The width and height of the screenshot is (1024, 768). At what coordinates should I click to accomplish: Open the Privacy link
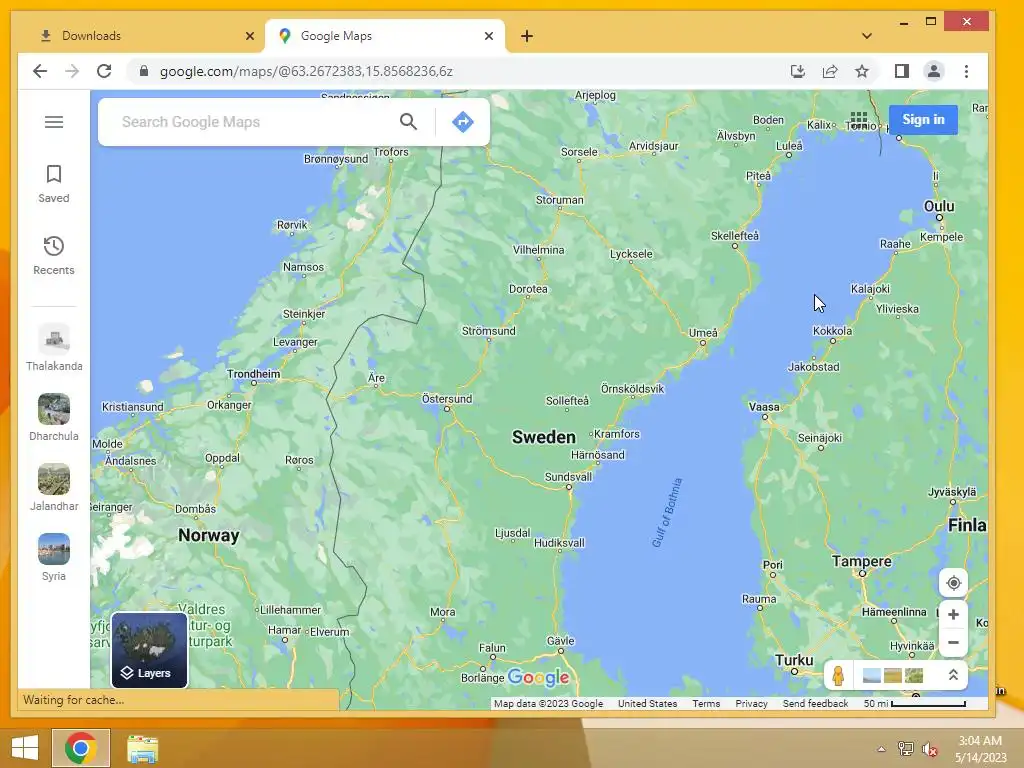coord(751,703)
